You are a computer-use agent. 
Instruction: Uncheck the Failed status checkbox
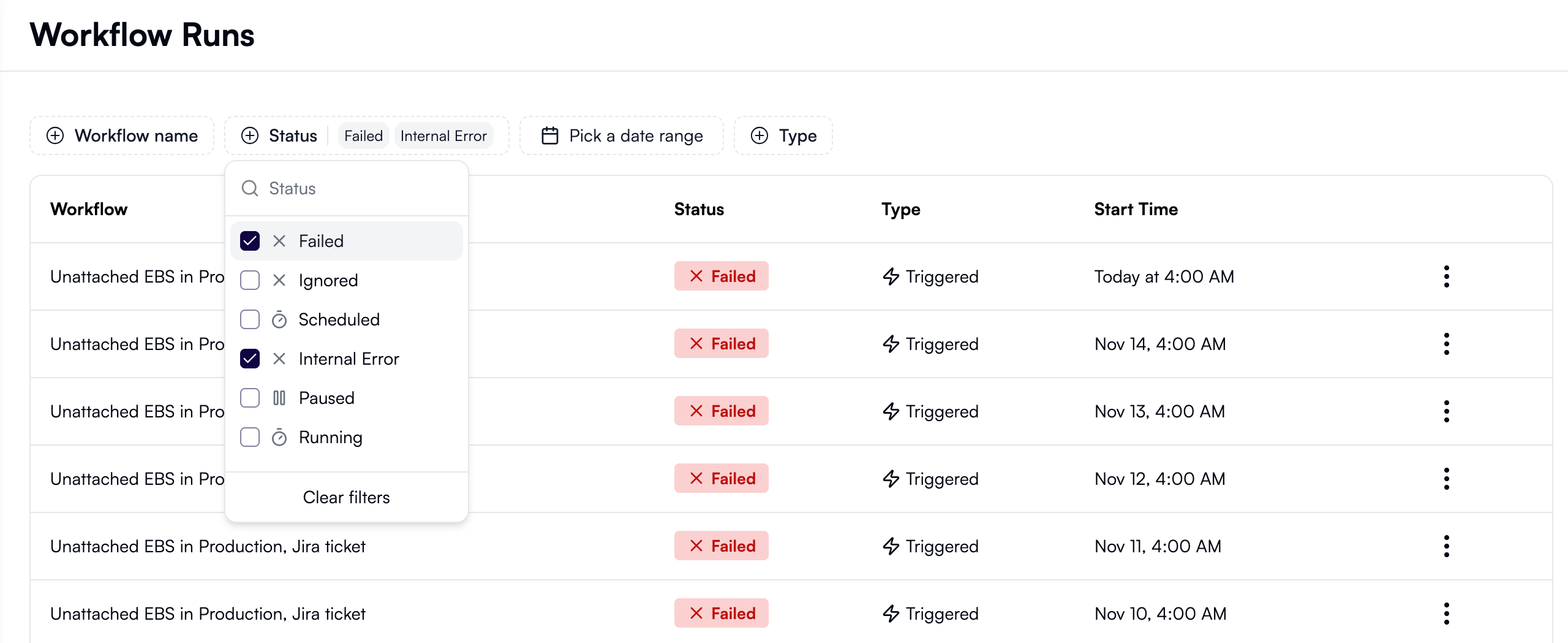point(249,241)
